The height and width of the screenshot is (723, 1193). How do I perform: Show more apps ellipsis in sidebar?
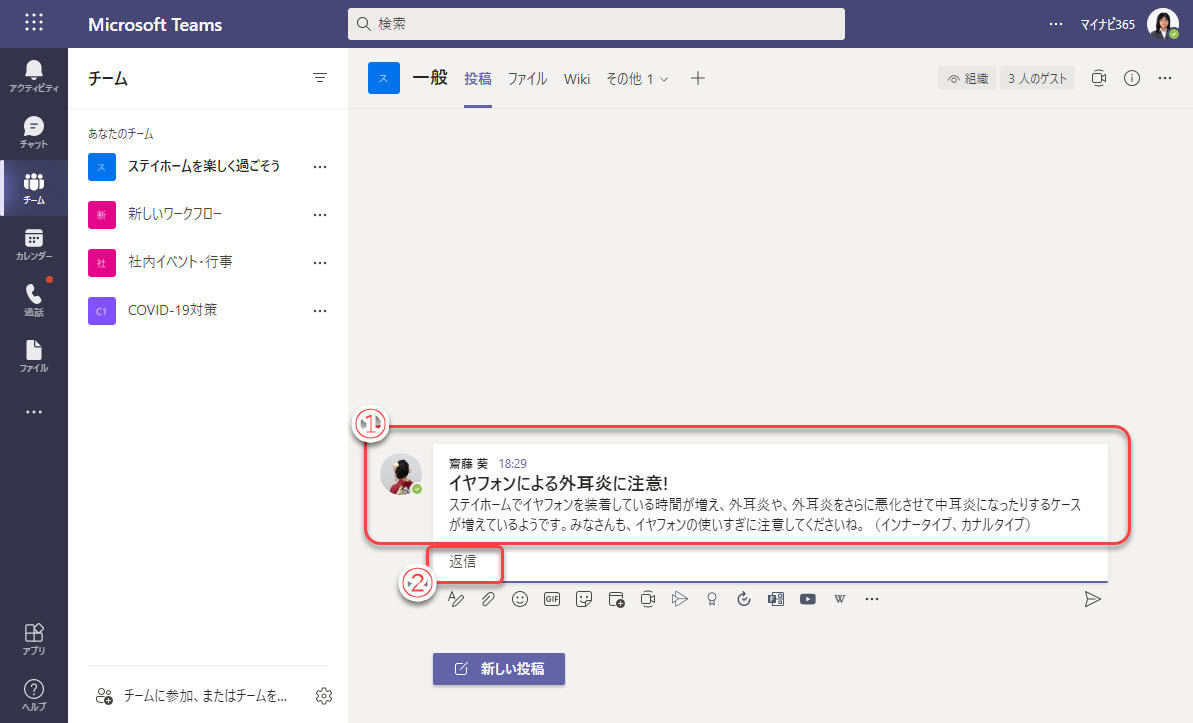(33, 412)
